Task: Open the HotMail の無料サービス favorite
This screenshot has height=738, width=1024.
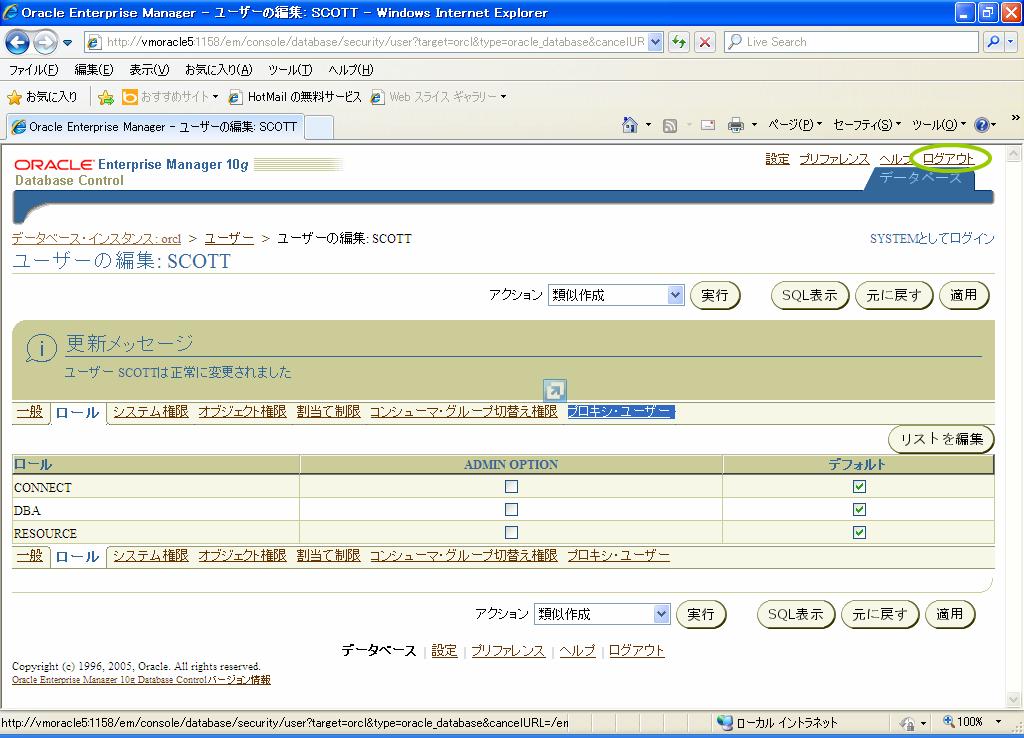Action: [295, 97]
